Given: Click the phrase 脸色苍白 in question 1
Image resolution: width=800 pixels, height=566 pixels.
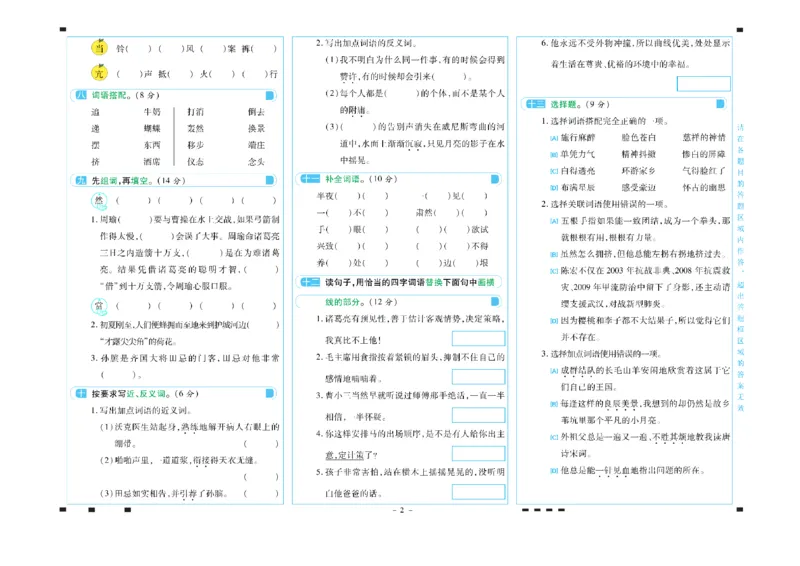Looking at the screenshot, I should pos(639,138).
